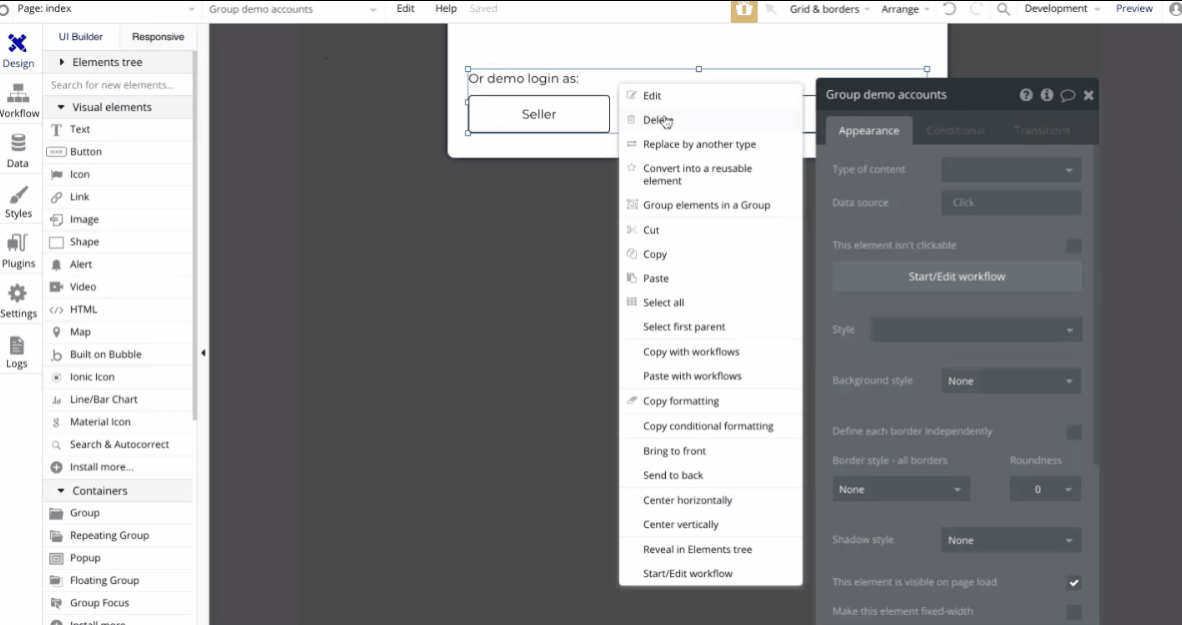Toggle 'This element isn't clickable' checkbox
The image size is (1182, 625).
1073,246
